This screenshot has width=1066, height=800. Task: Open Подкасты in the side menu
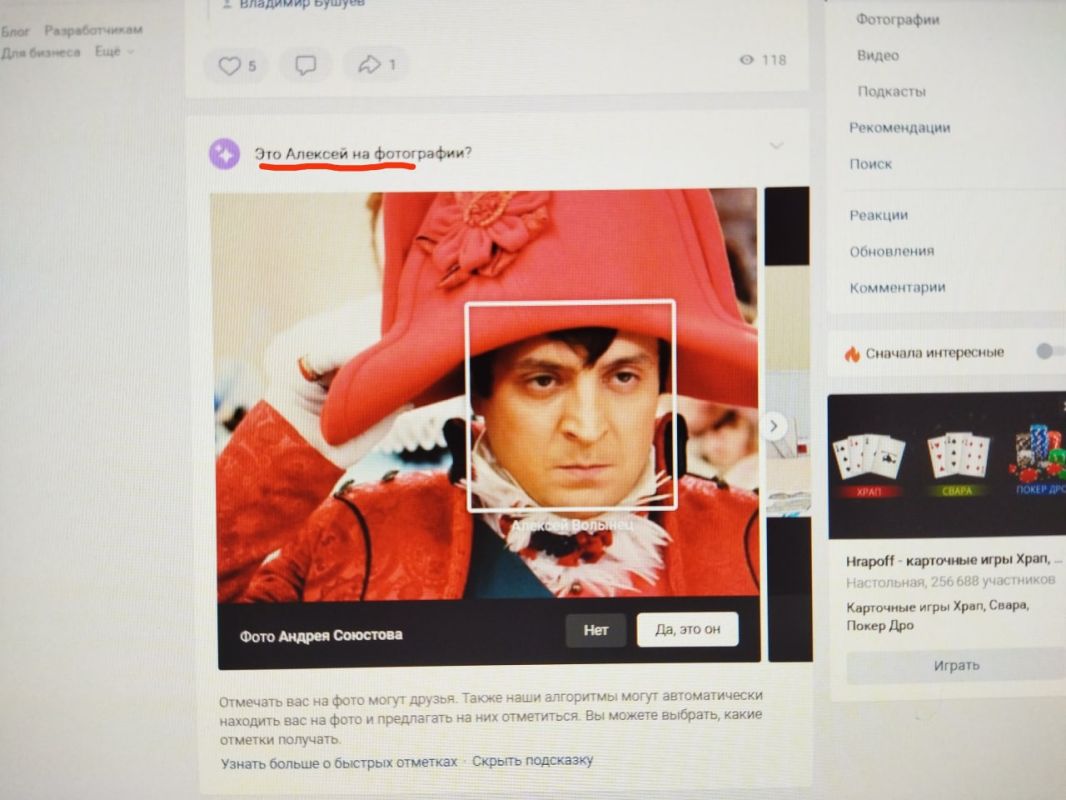891,91
